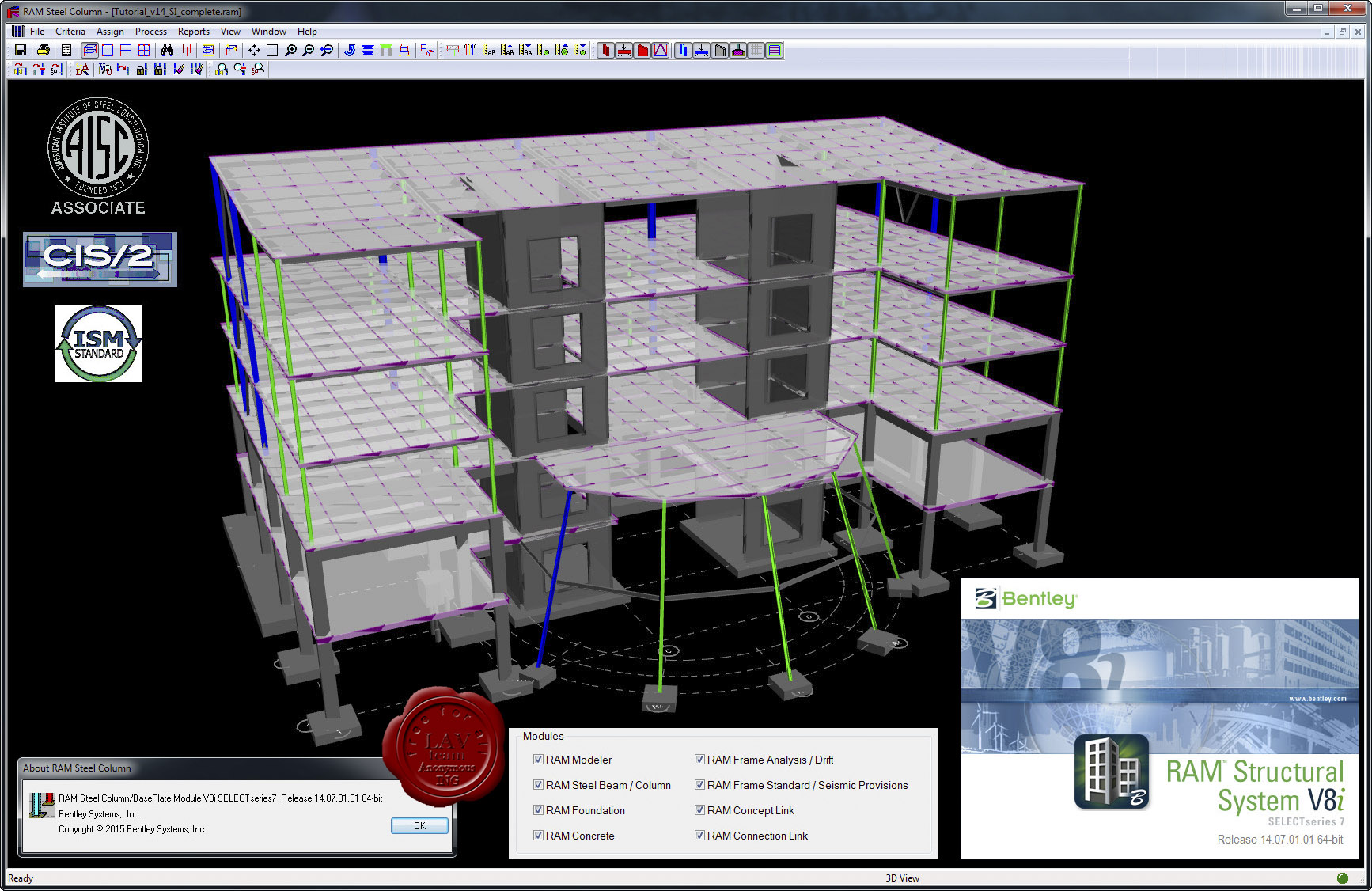Toggle the RAM Modeler checkbox
This screenshot has height=891, width=1372.
pos(538,760)
